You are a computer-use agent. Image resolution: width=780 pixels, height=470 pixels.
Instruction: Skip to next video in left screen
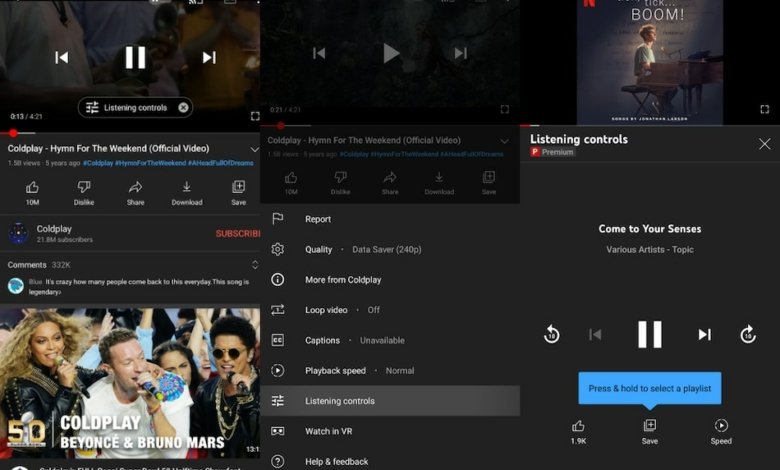[x=209, y=58]
